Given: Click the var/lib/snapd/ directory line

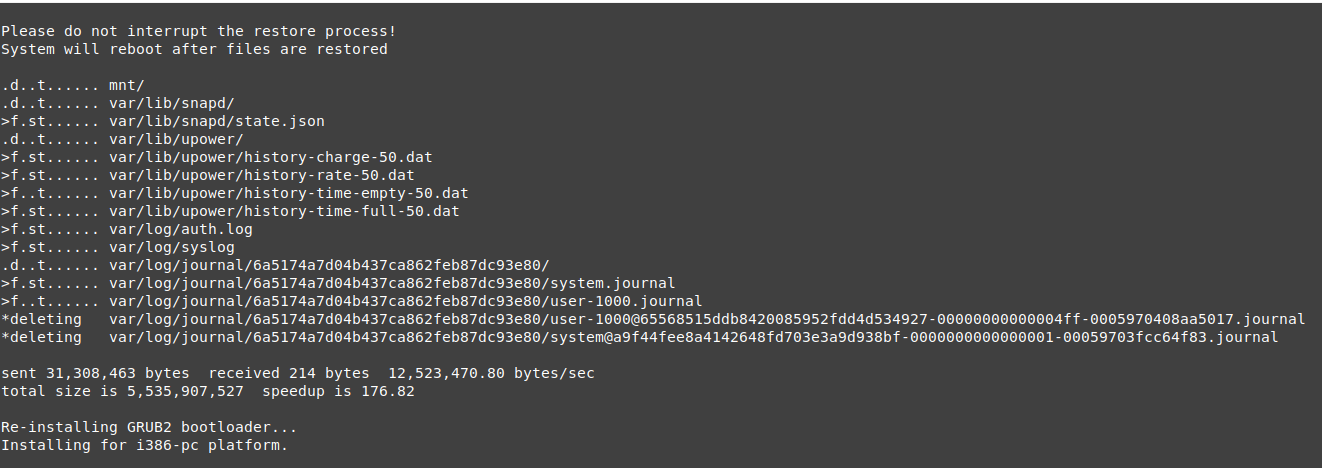Looking at the screenshot, I should tap(172, 103).
